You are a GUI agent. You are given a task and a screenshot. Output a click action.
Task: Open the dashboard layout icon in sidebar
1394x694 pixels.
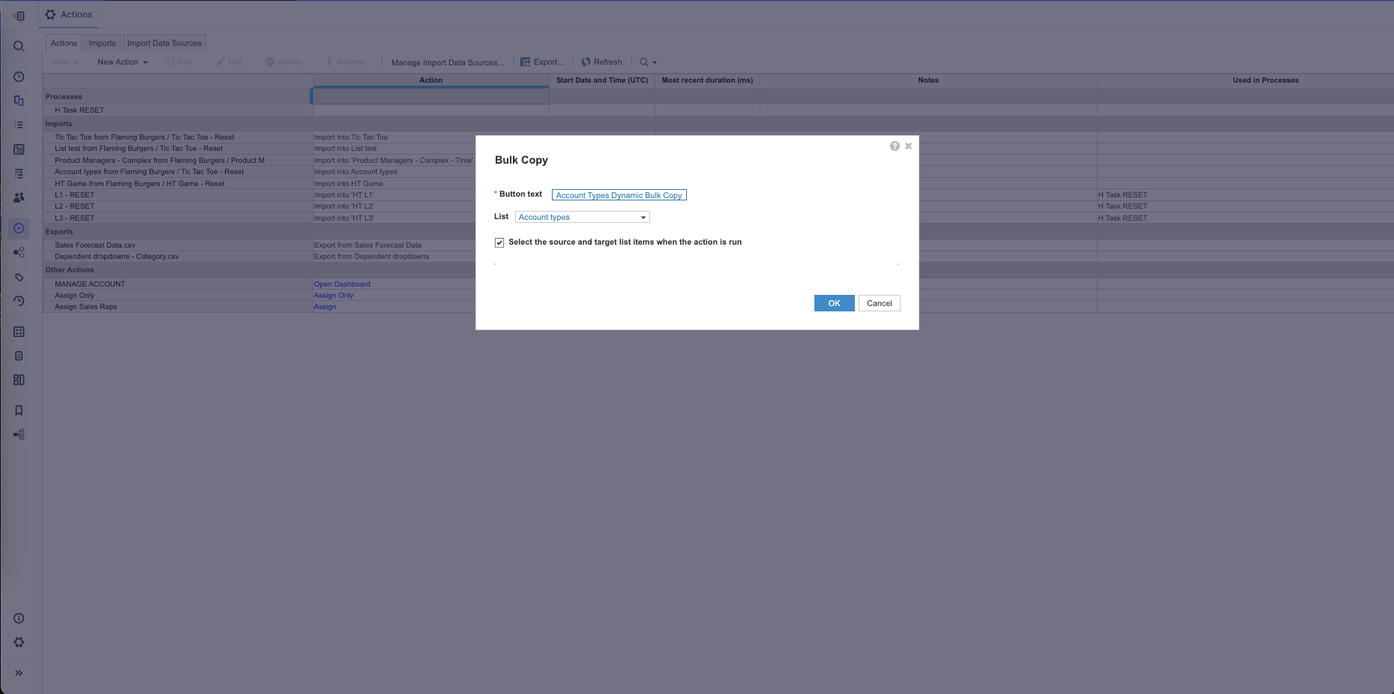18,380
